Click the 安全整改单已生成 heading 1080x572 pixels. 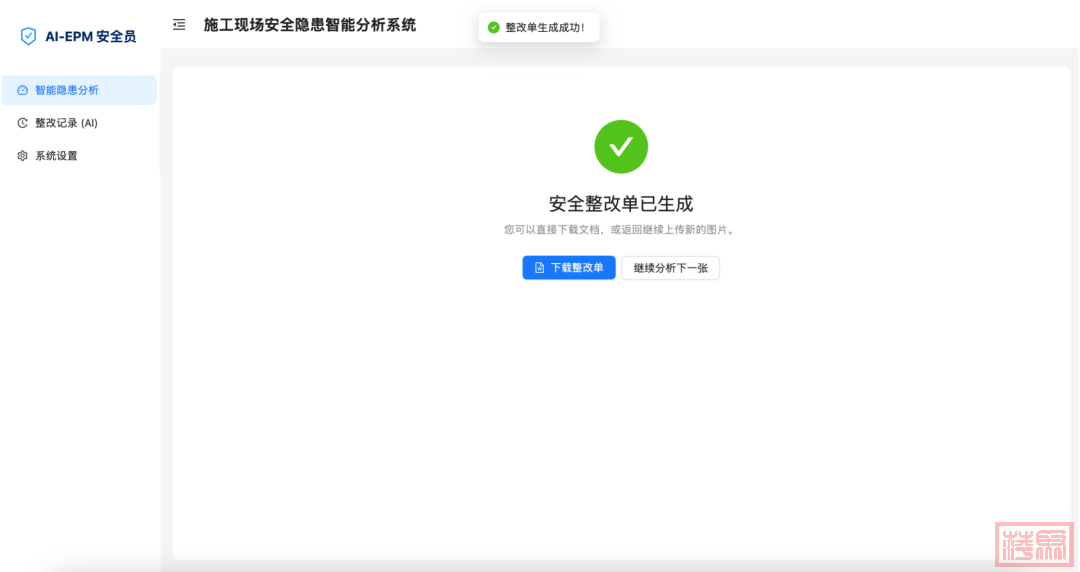pyautogui.click(x=621, y=204)
